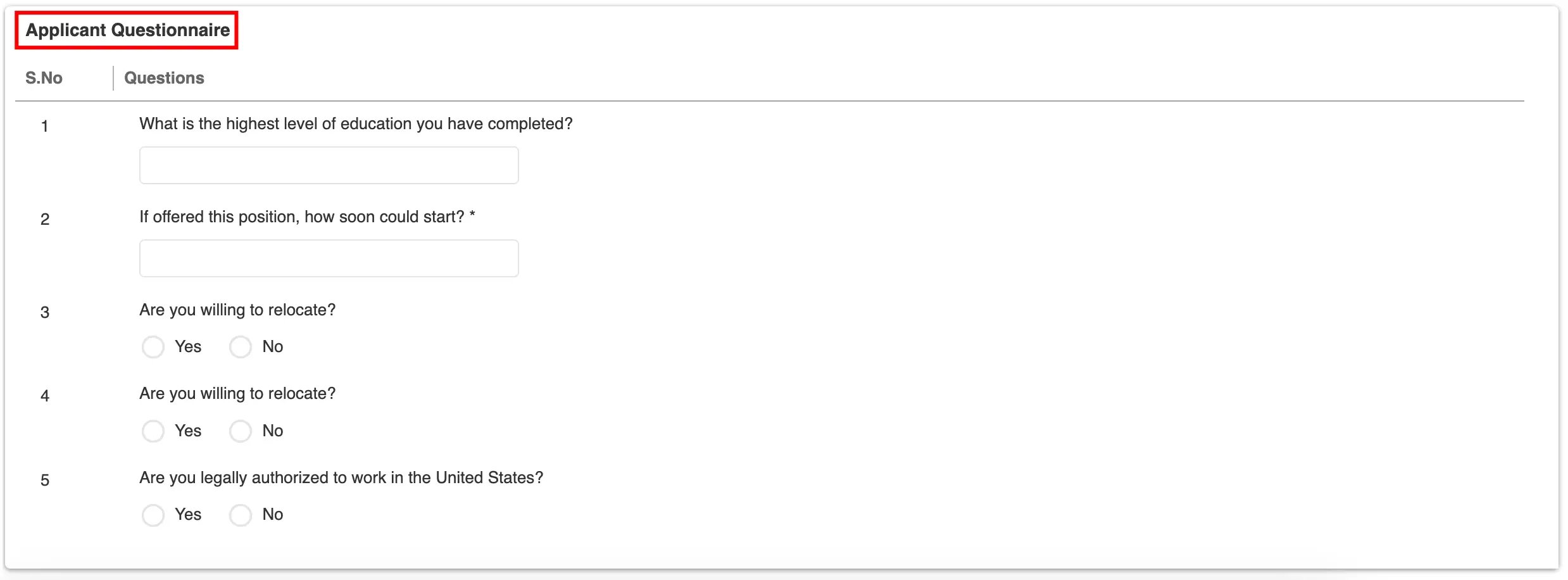This screenshot has height=580, width=1568.
Task: Mark Yes for legally authorized to work
Action: 153,515
